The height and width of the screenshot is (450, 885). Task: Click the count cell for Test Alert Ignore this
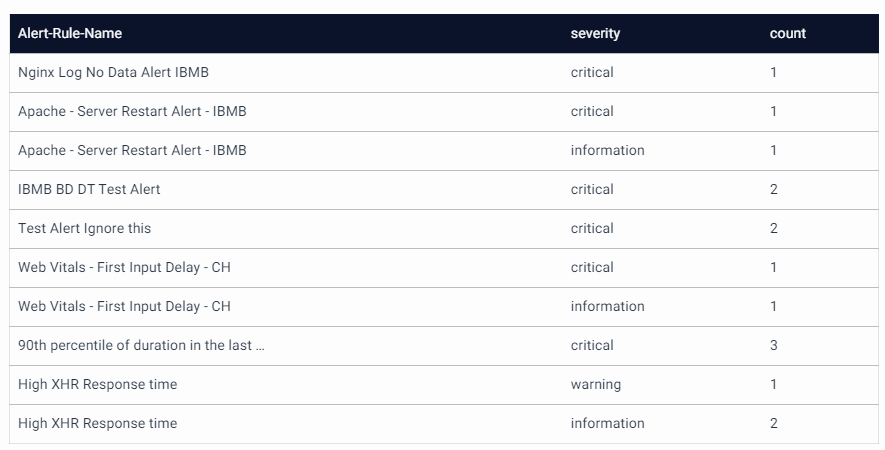[774, 228]
